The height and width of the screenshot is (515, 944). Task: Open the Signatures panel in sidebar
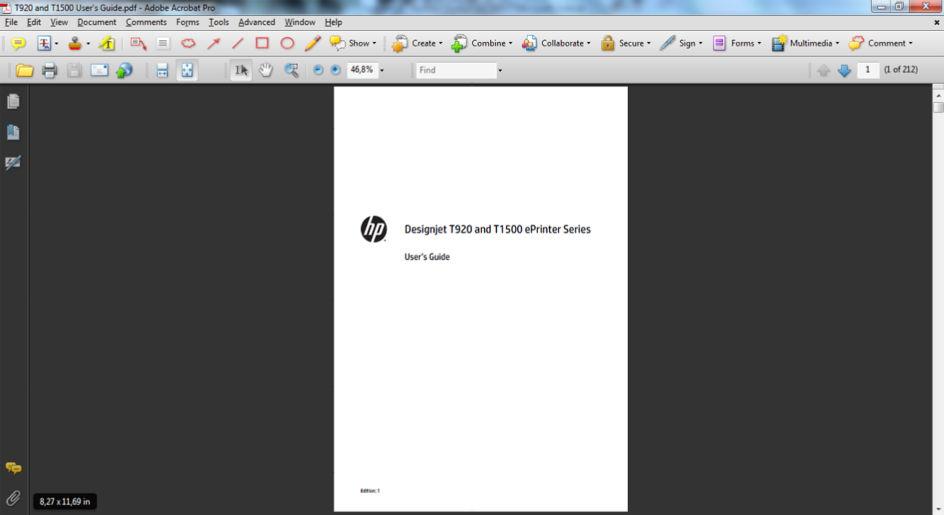pos(13,163)
